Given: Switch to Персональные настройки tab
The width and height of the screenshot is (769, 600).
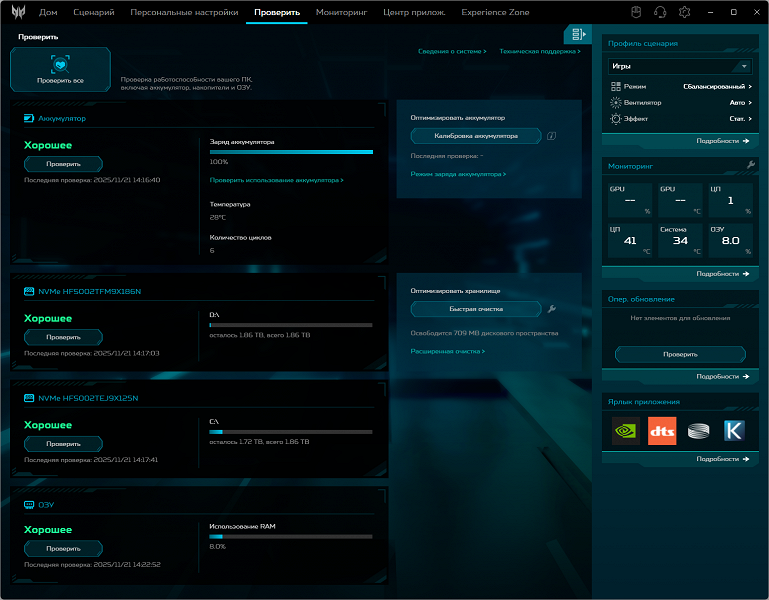Looking at the screenshot, I should click(184, 12).
